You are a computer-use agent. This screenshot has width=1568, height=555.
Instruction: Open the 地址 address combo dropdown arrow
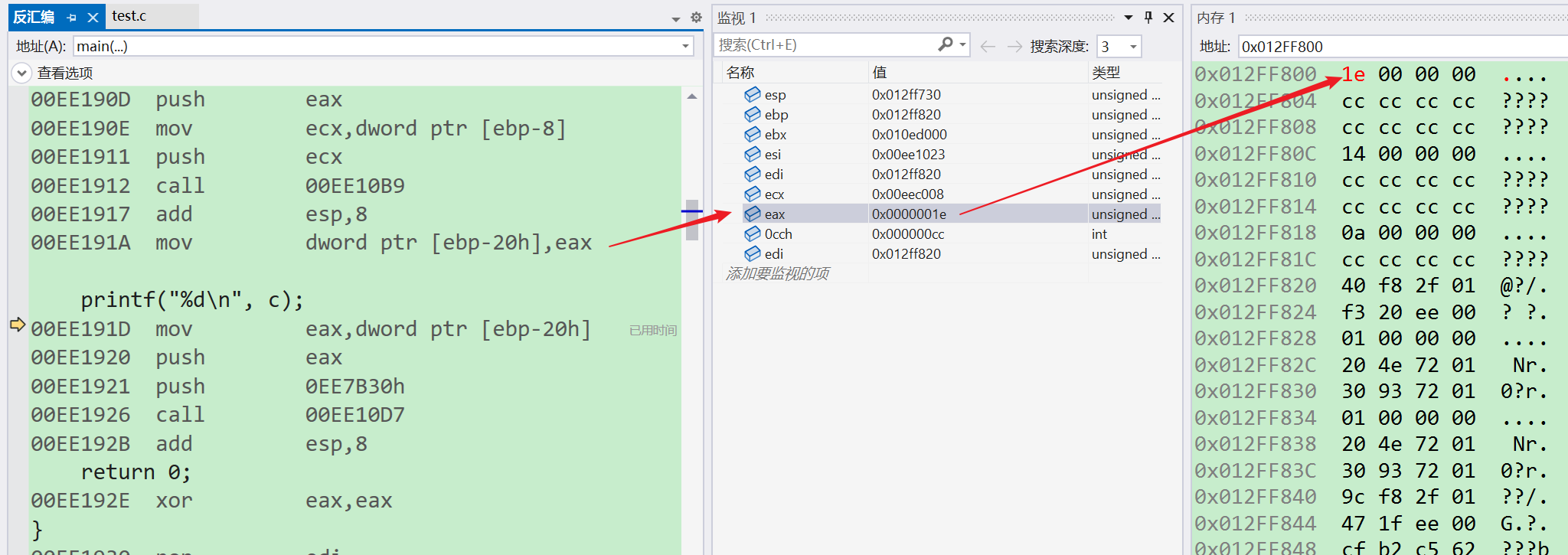[685, 46]
